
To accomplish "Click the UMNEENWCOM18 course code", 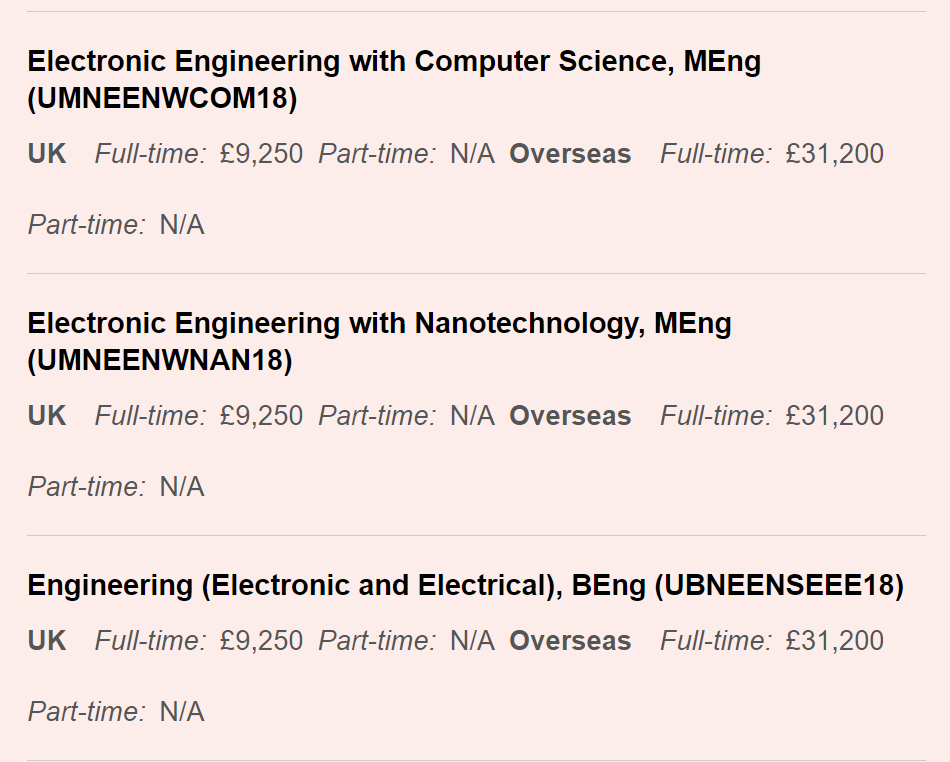I will click(162, 98).
